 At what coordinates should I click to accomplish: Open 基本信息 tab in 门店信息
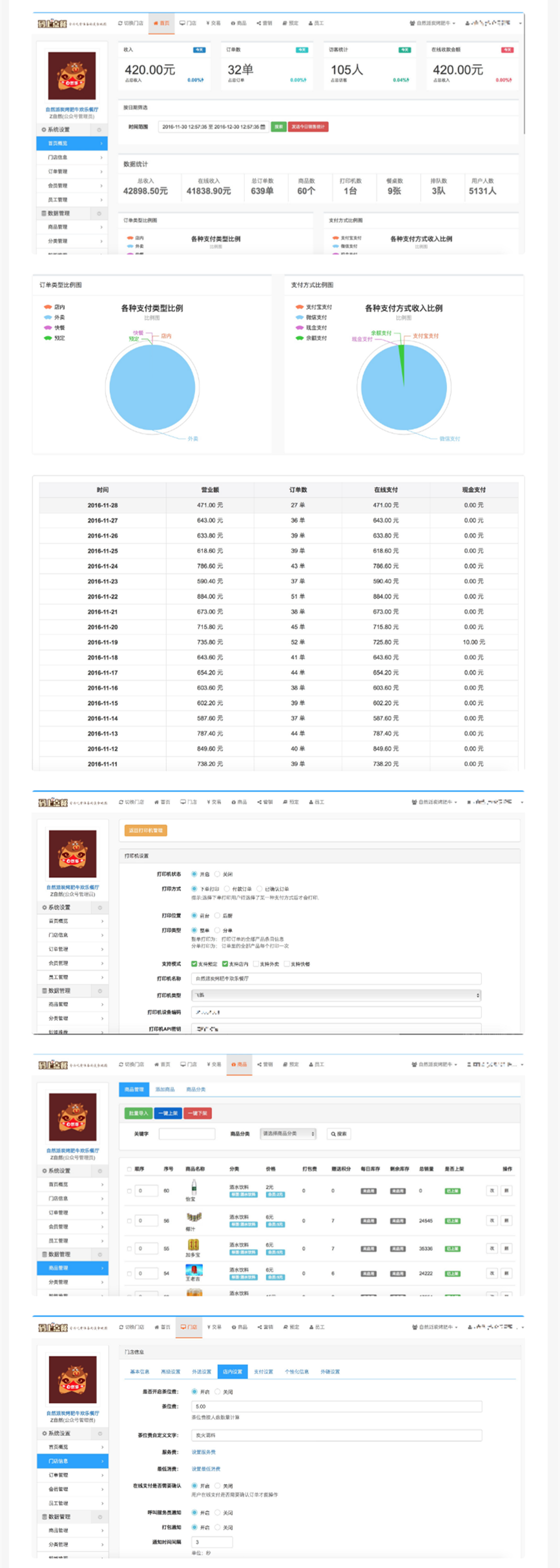[x=140, y=1372]
